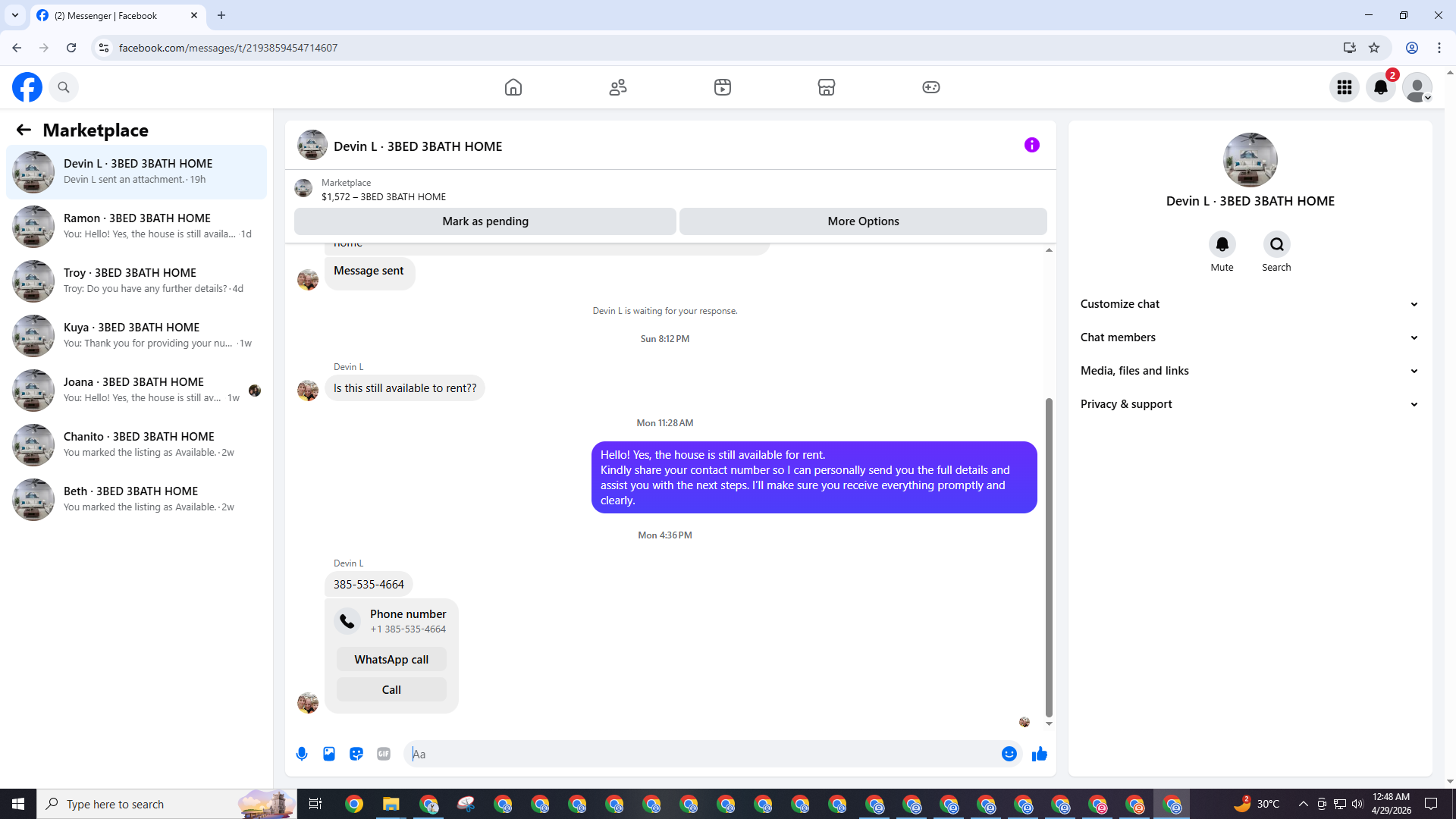This screenshot has height=819, width=1456.
Task: Click the voice clip microphone icon
Action: pos(302,754)
